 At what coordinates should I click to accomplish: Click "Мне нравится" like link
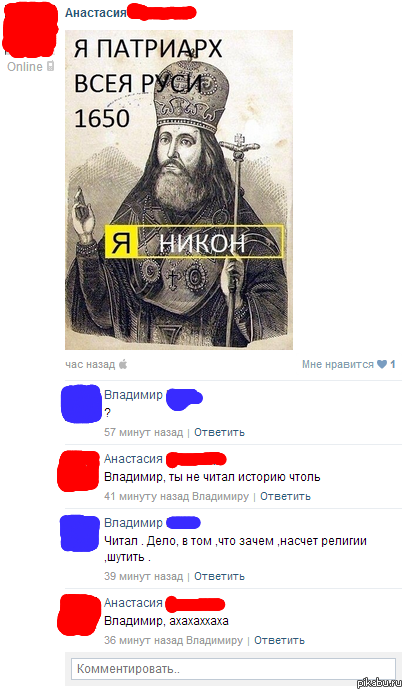[x=338, y=364]
